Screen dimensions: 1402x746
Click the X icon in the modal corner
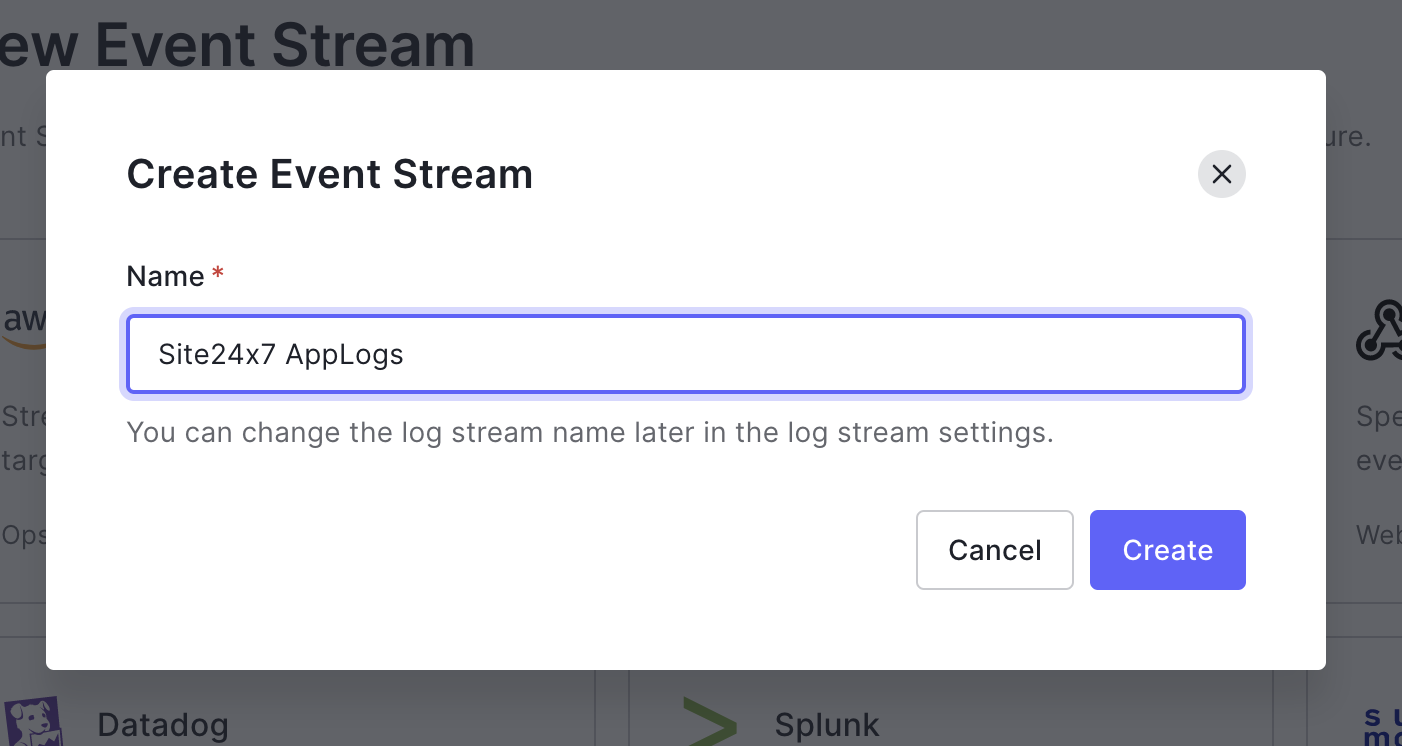click(1221, 174)
